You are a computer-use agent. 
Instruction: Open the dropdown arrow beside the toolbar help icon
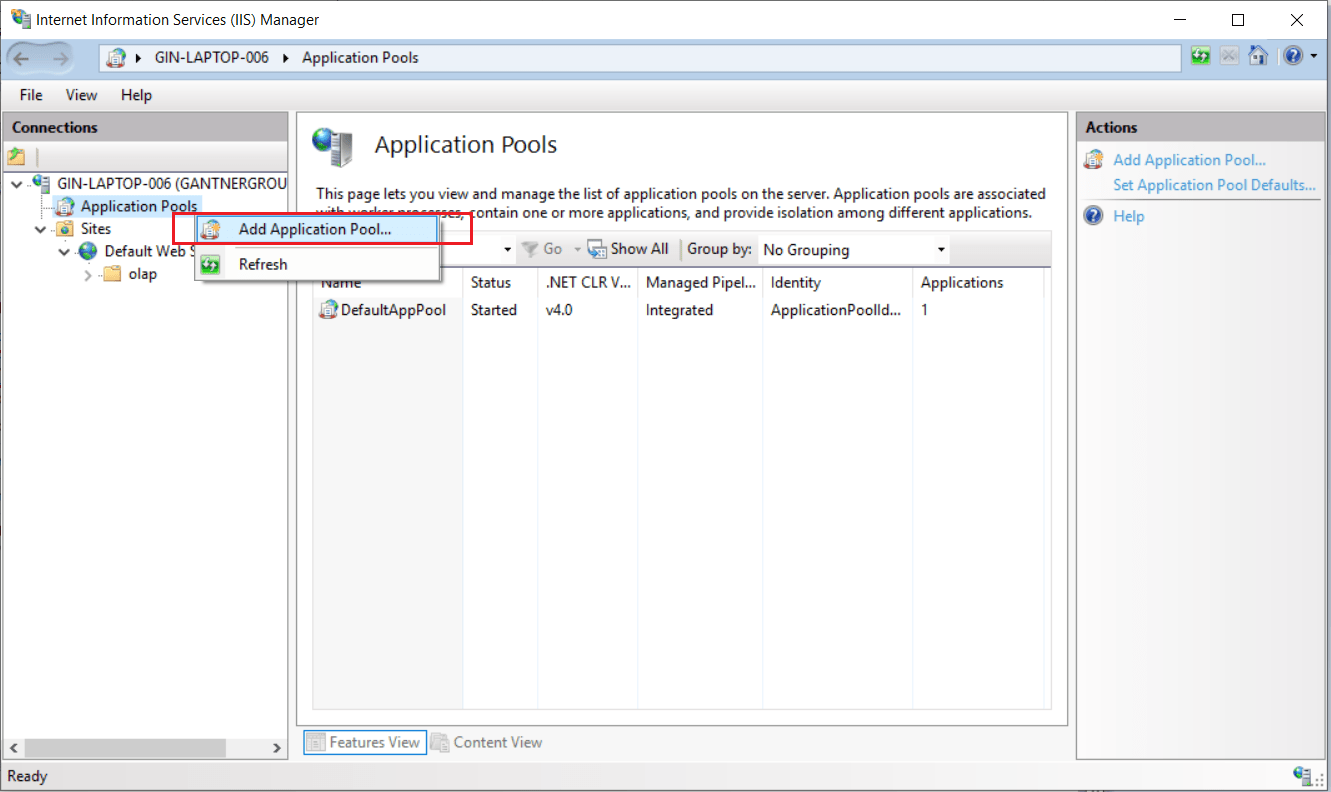(1314, 57)
